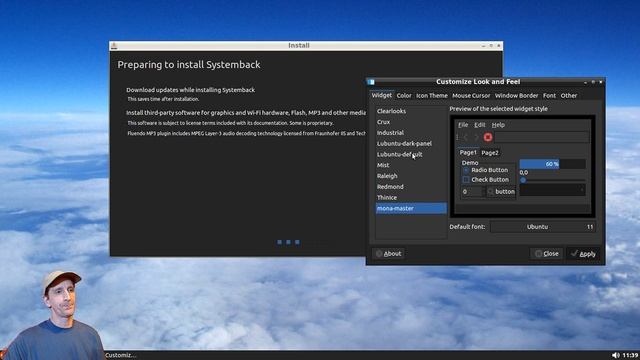Select the Thinice widget theme

click(411, 198)
